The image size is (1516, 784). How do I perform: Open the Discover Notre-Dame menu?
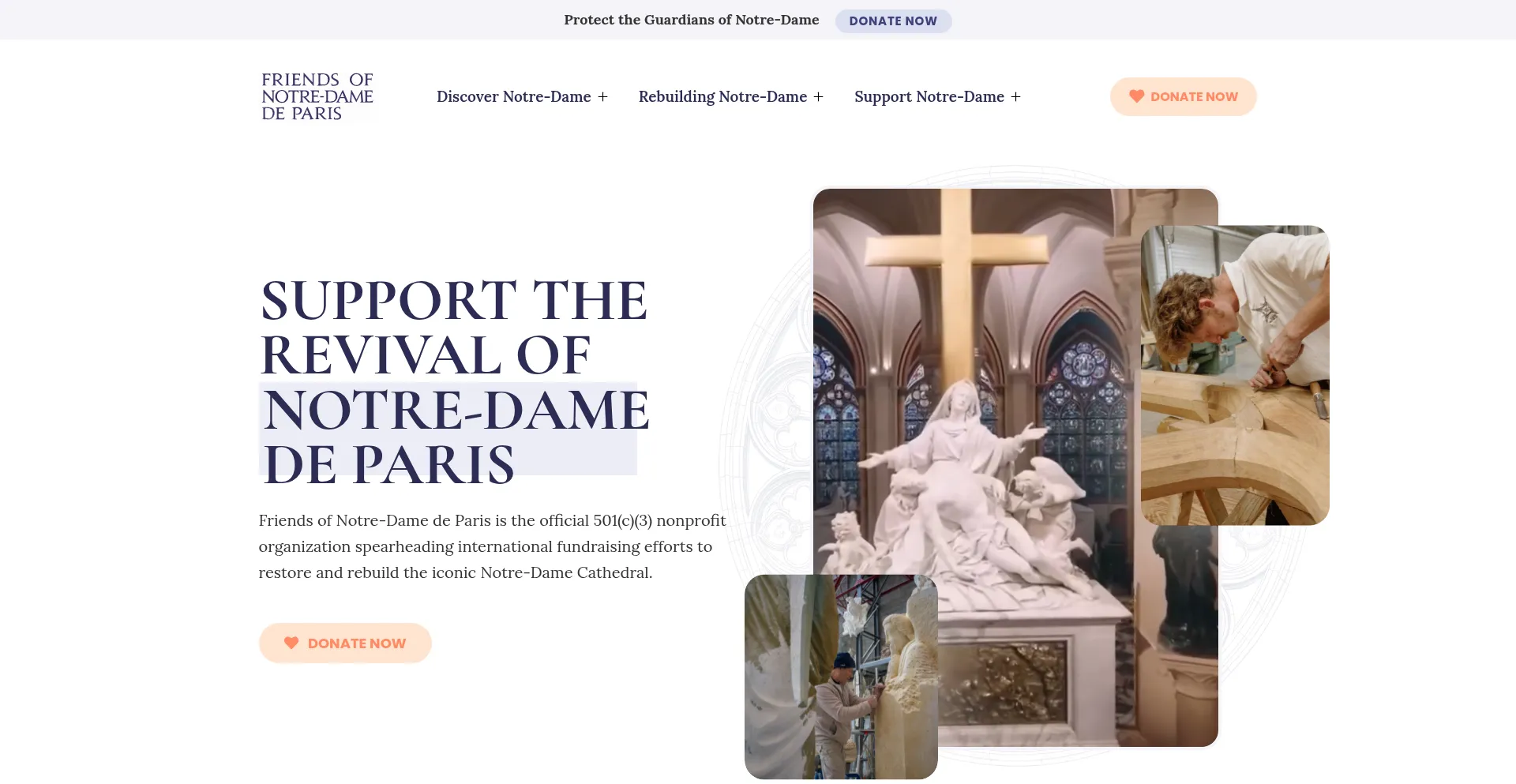(x=513, y=96)
